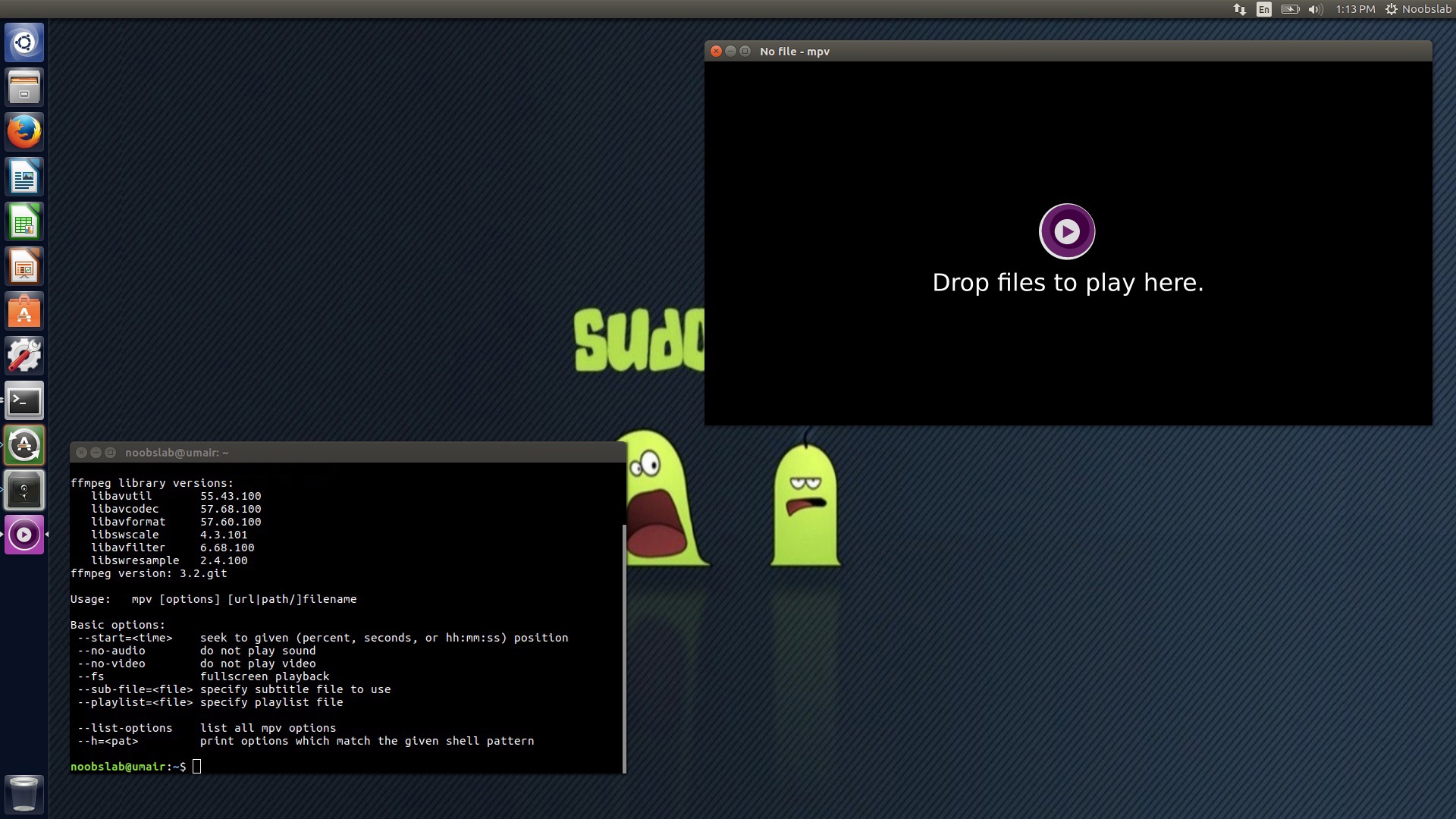Close the mpv window
1456x819 pixels.
click(716, 51)
